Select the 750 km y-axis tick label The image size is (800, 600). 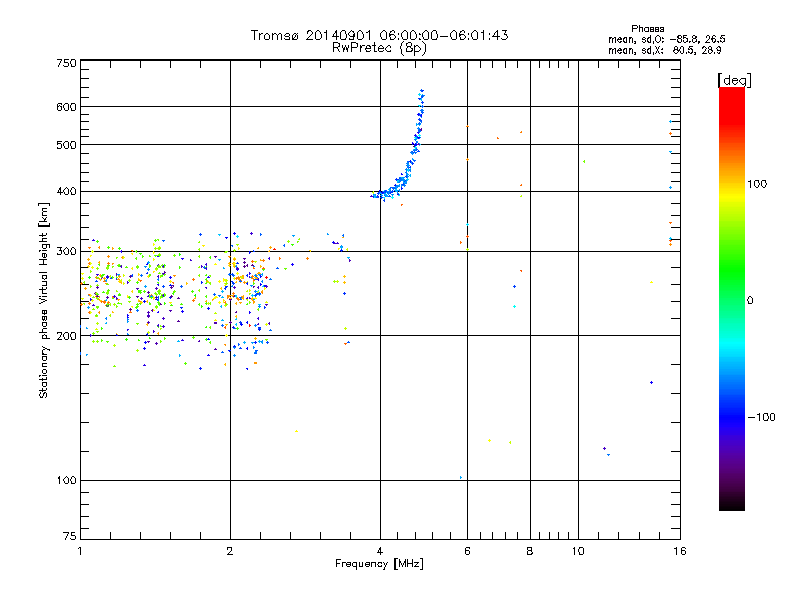(65, 63)
